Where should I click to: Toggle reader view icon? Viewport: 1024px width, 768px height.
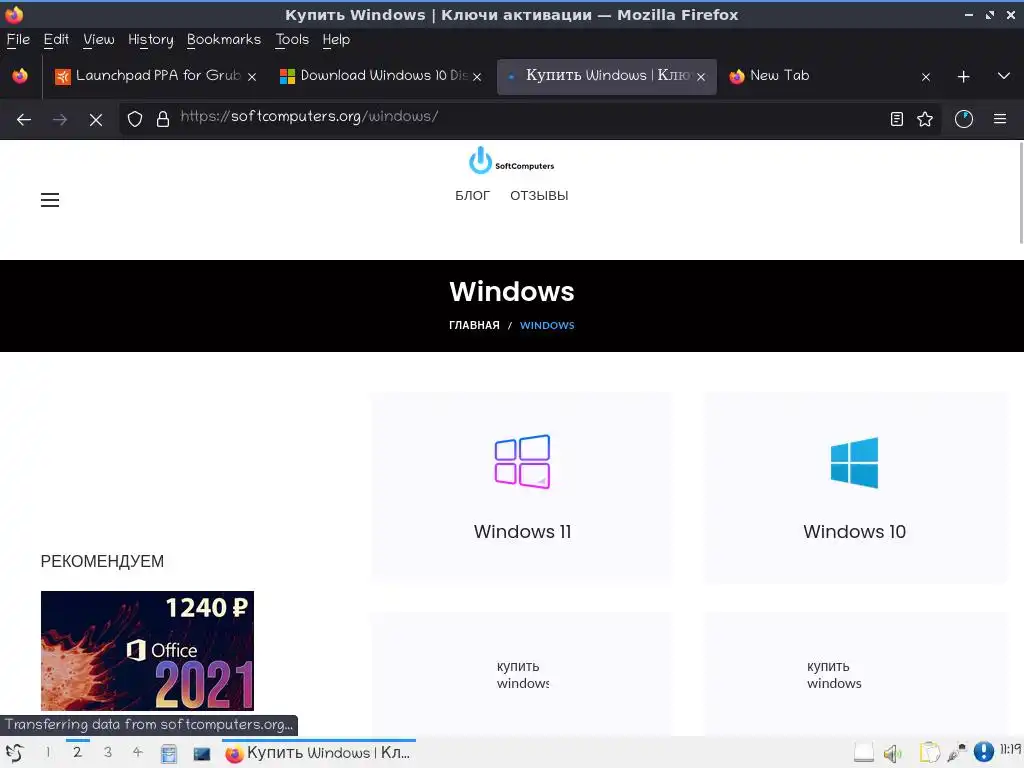[x=897, y=119]
